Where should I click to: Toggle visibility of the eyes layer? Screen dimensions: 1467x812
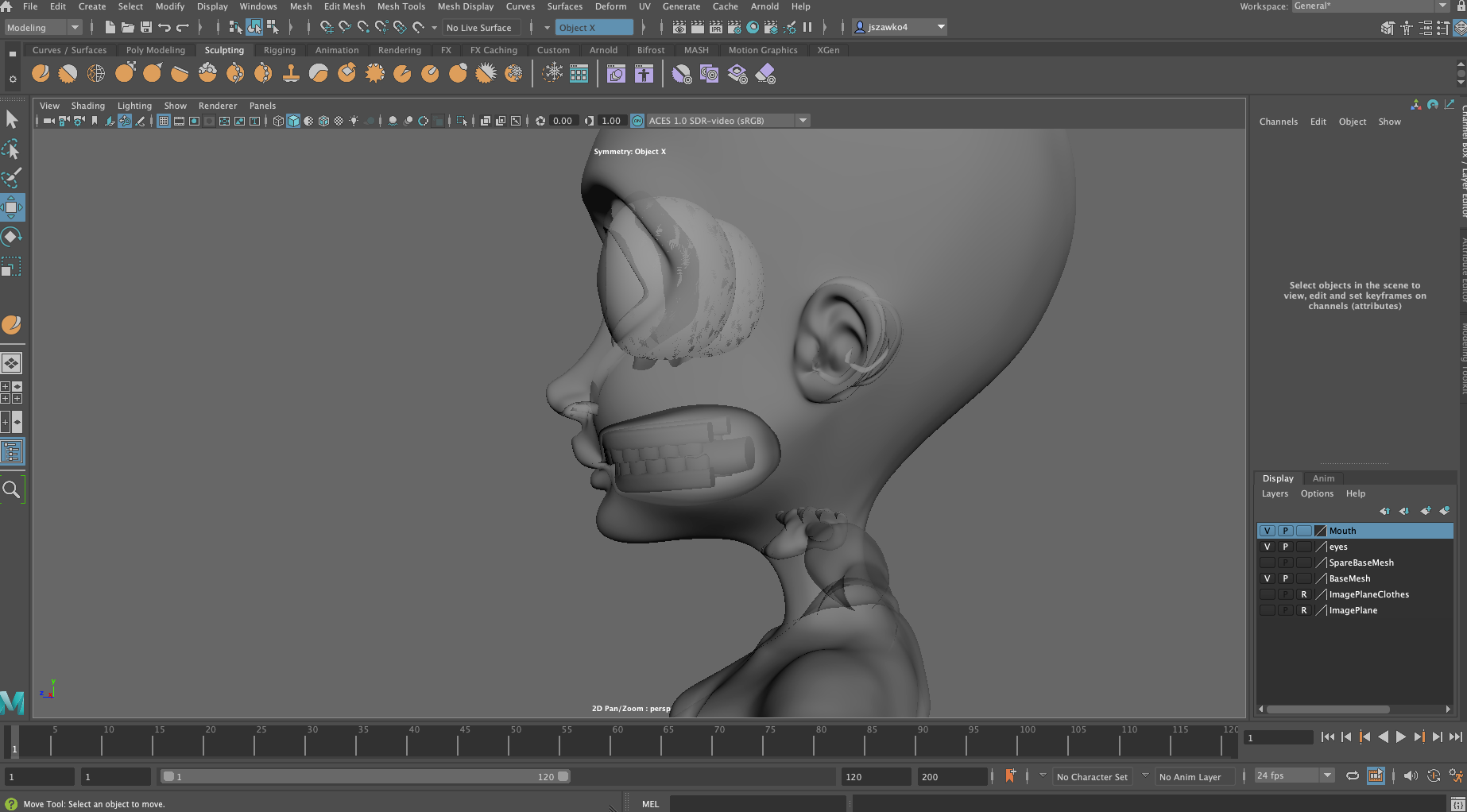(x=1267, y=547)
